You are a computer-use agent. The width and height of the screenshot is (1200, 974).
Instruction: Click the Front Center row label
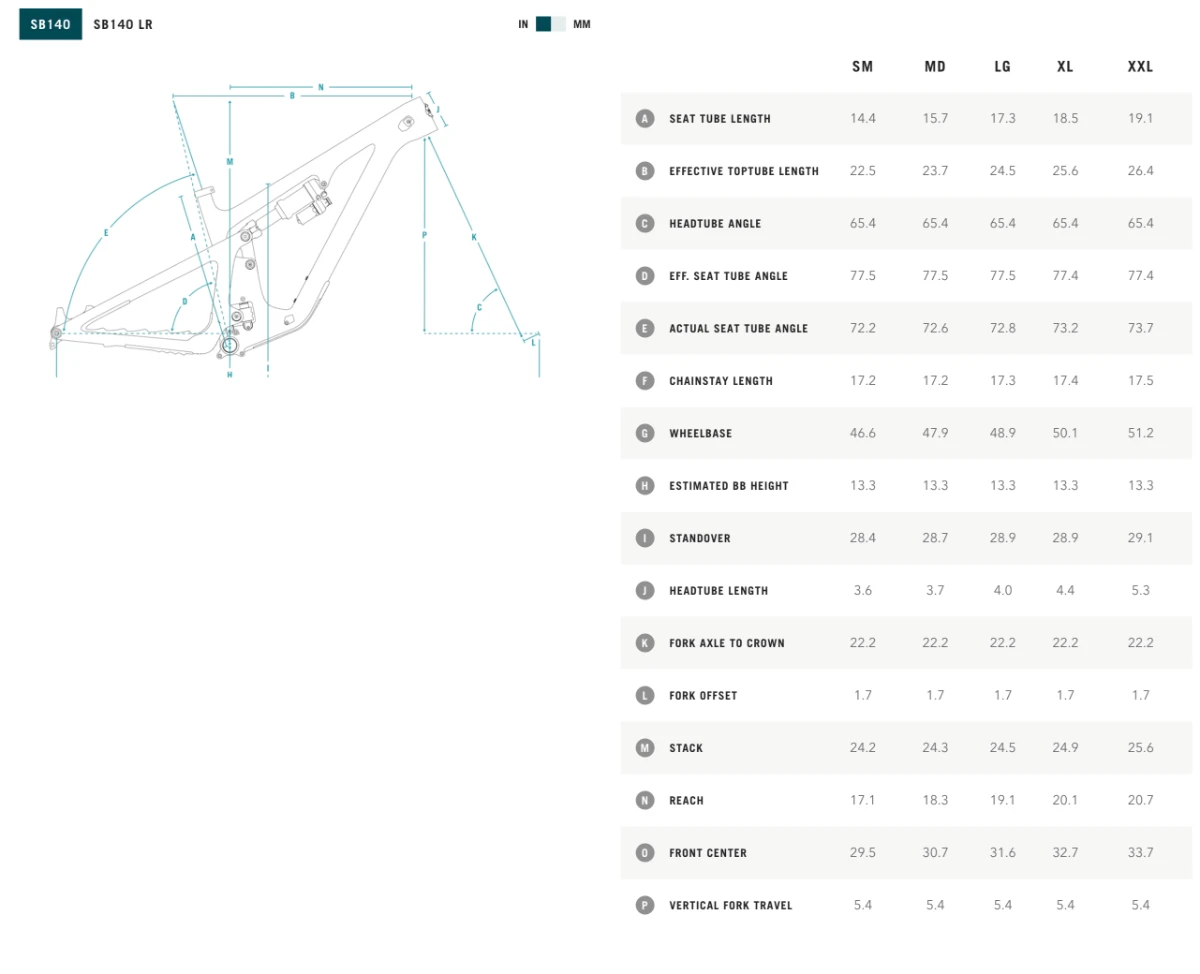coord(708,853)
